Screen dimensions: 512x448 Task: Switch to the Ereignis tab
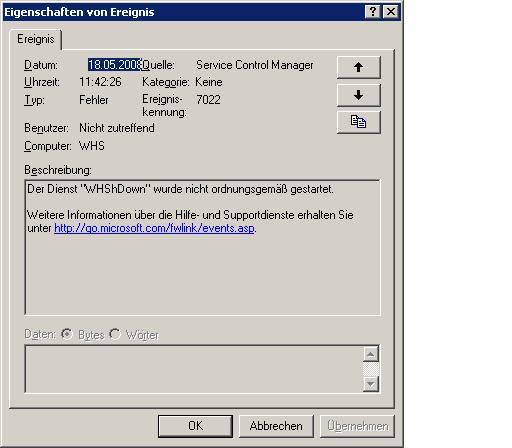[36, 39]
